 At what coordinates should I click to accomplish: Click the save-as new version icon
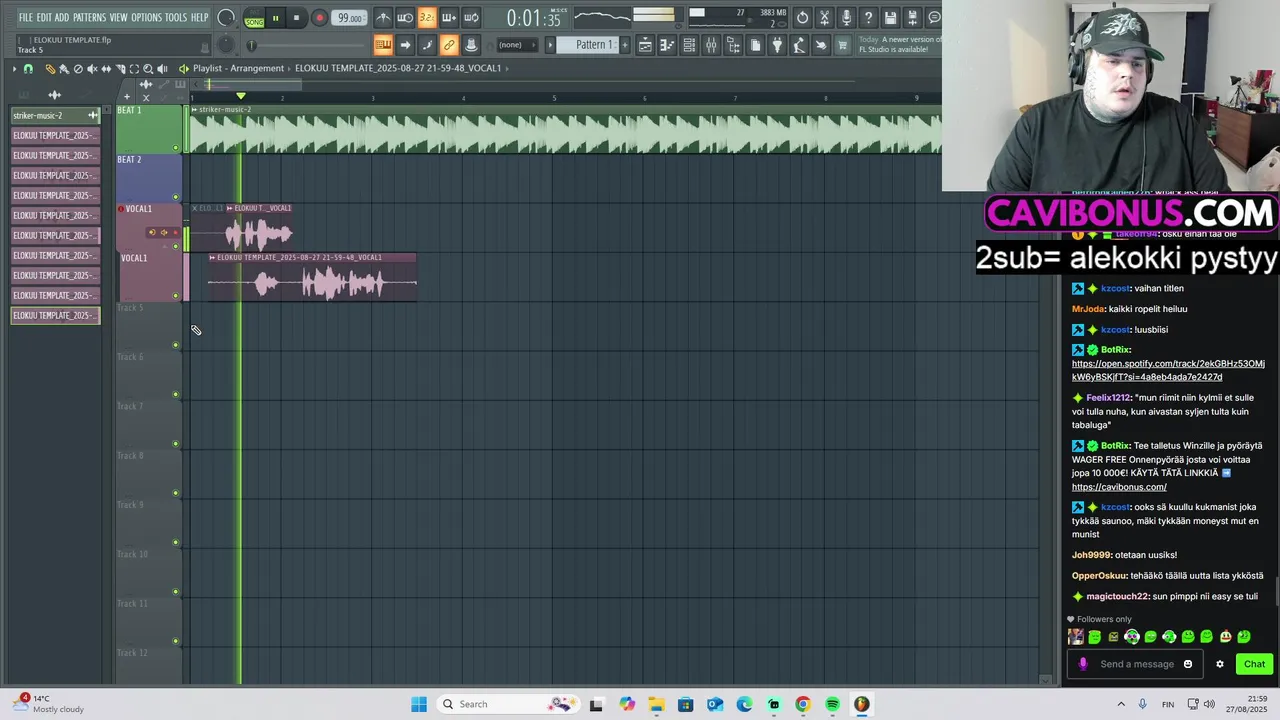(x=912, y=18)
